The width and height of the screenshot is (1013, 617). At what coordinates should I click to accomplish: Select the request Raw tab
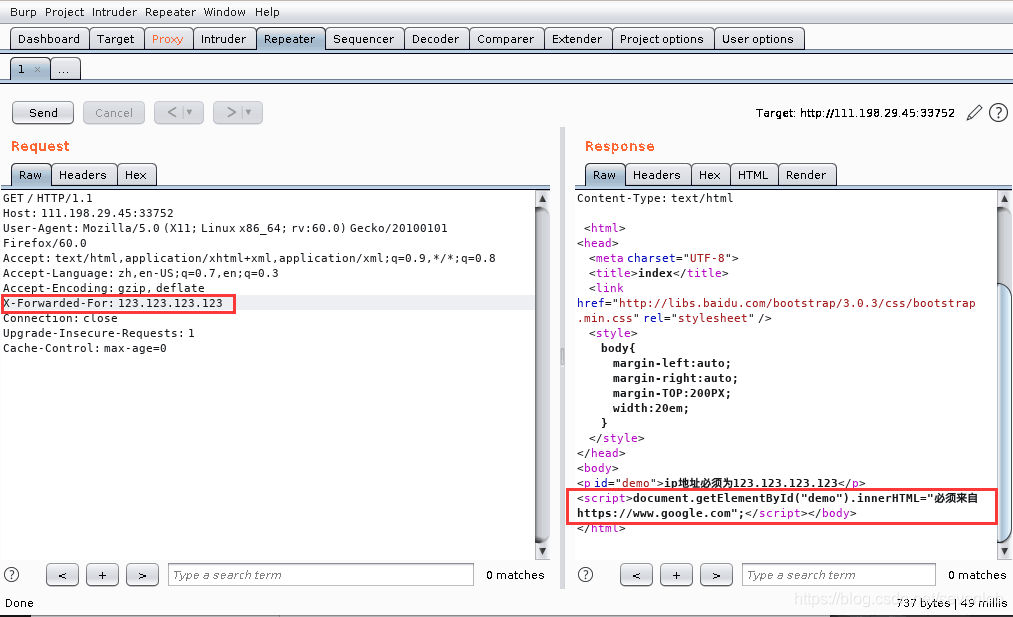(30, 174)
